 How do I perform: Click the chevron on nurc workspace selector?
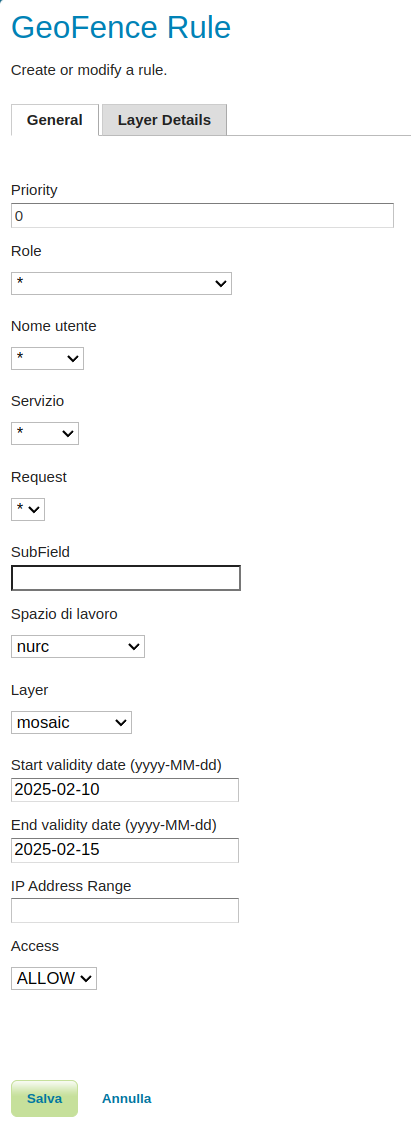pos(133,647)
